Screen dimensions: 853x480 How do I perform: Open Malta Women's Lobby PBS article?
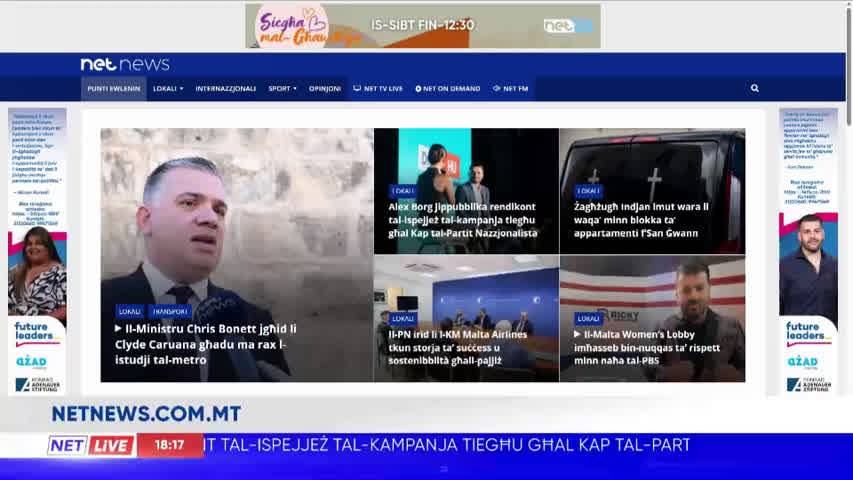[647, 347]
